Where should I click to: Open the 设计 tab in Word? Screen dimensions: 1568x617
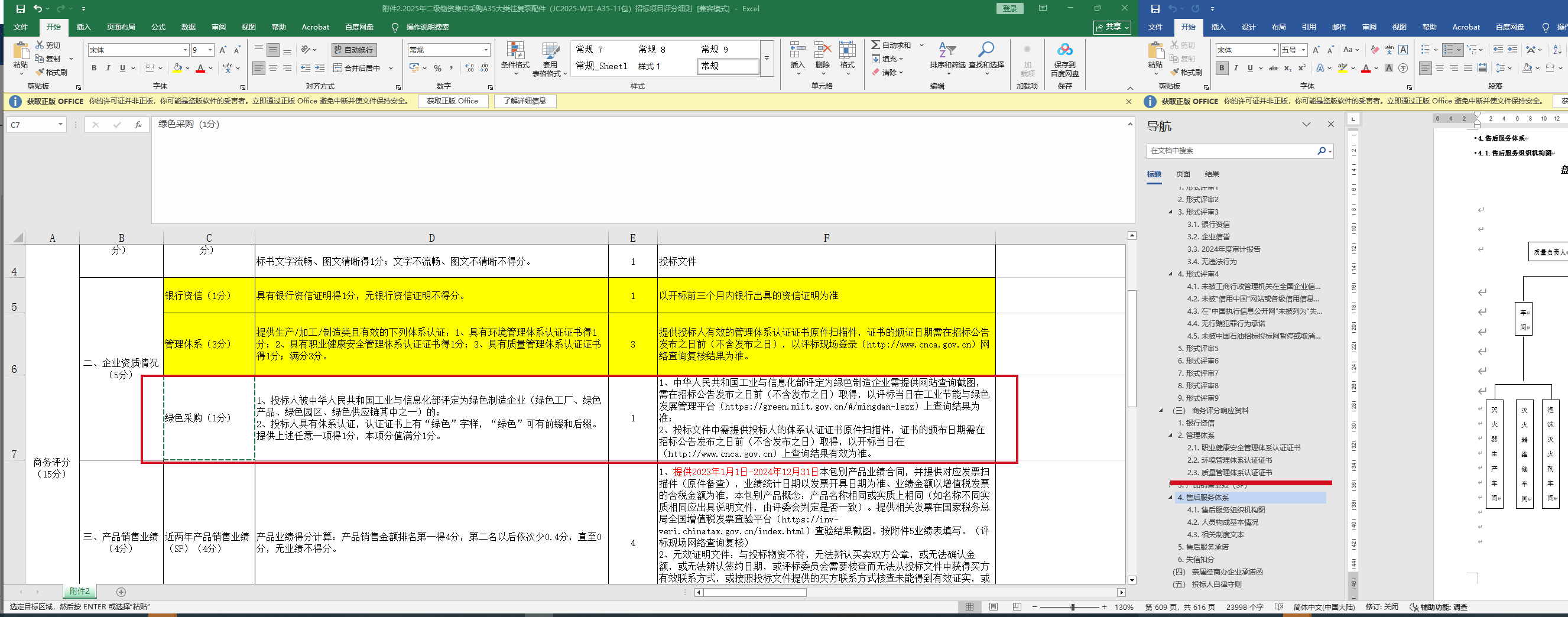click(x=1248, y=27)
